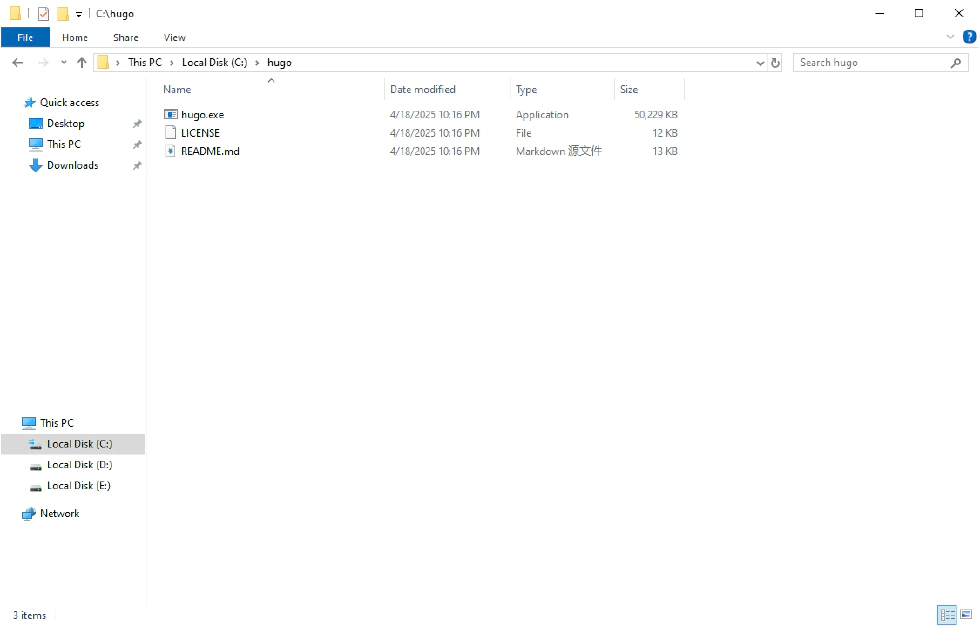This screenshot has height=626, width=980.
Task: Expand the ribbon using the chevron
Action: 950,37
